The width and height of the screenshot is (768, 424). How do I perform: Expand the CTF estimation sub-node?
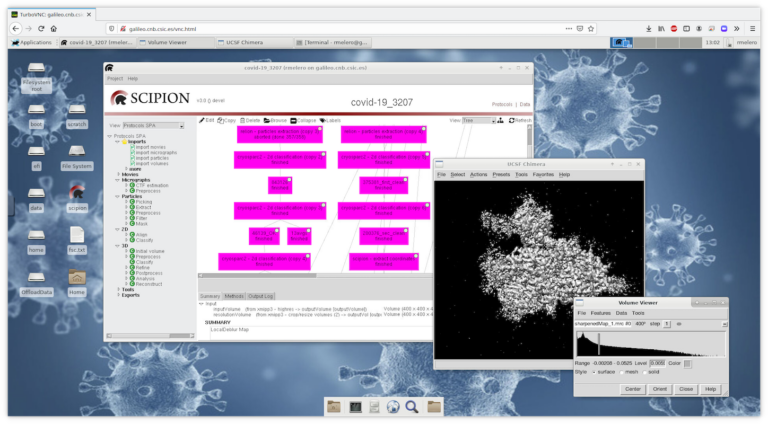[x=126, y=186]
